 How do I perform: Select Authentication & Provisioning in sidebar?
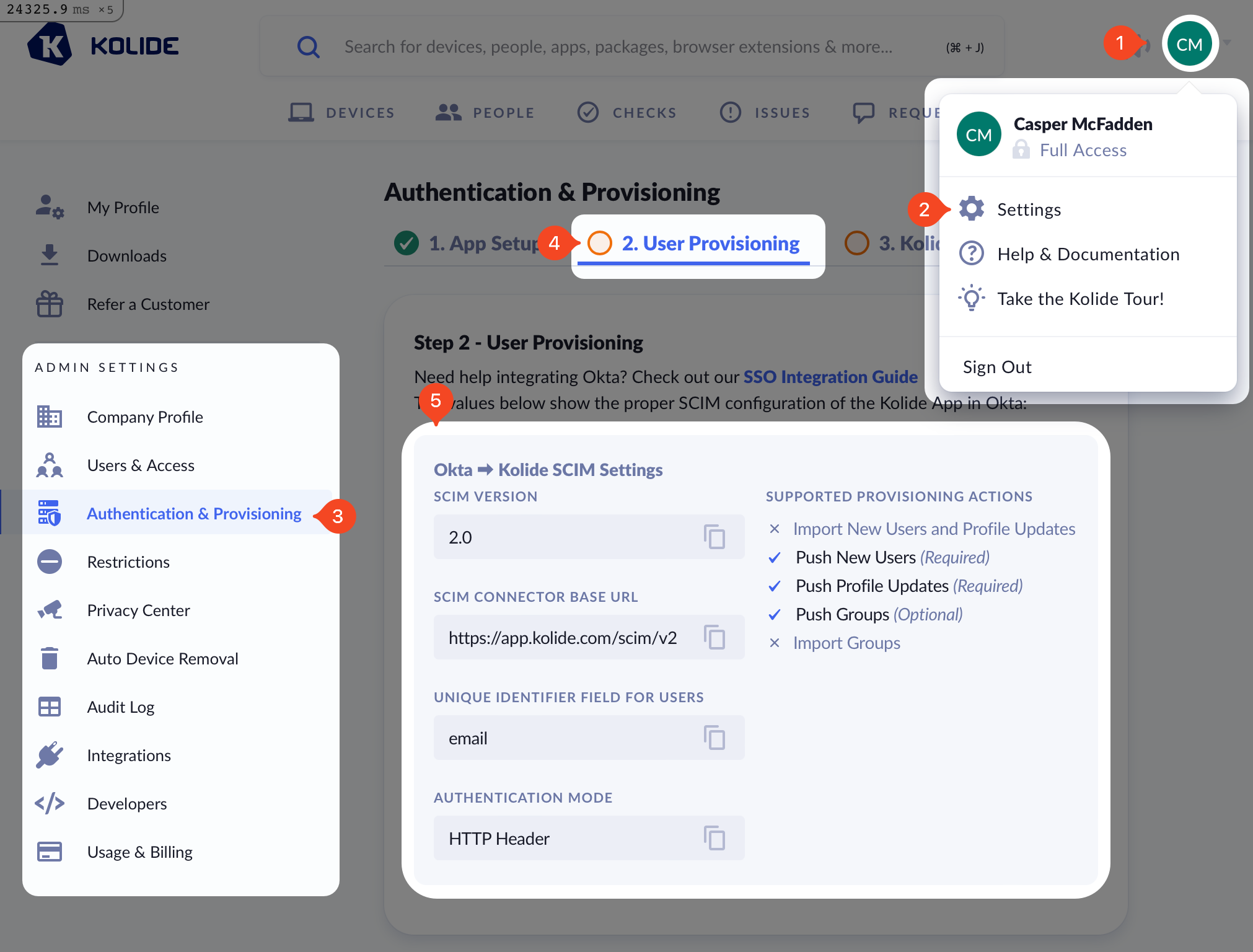(194, 513)
